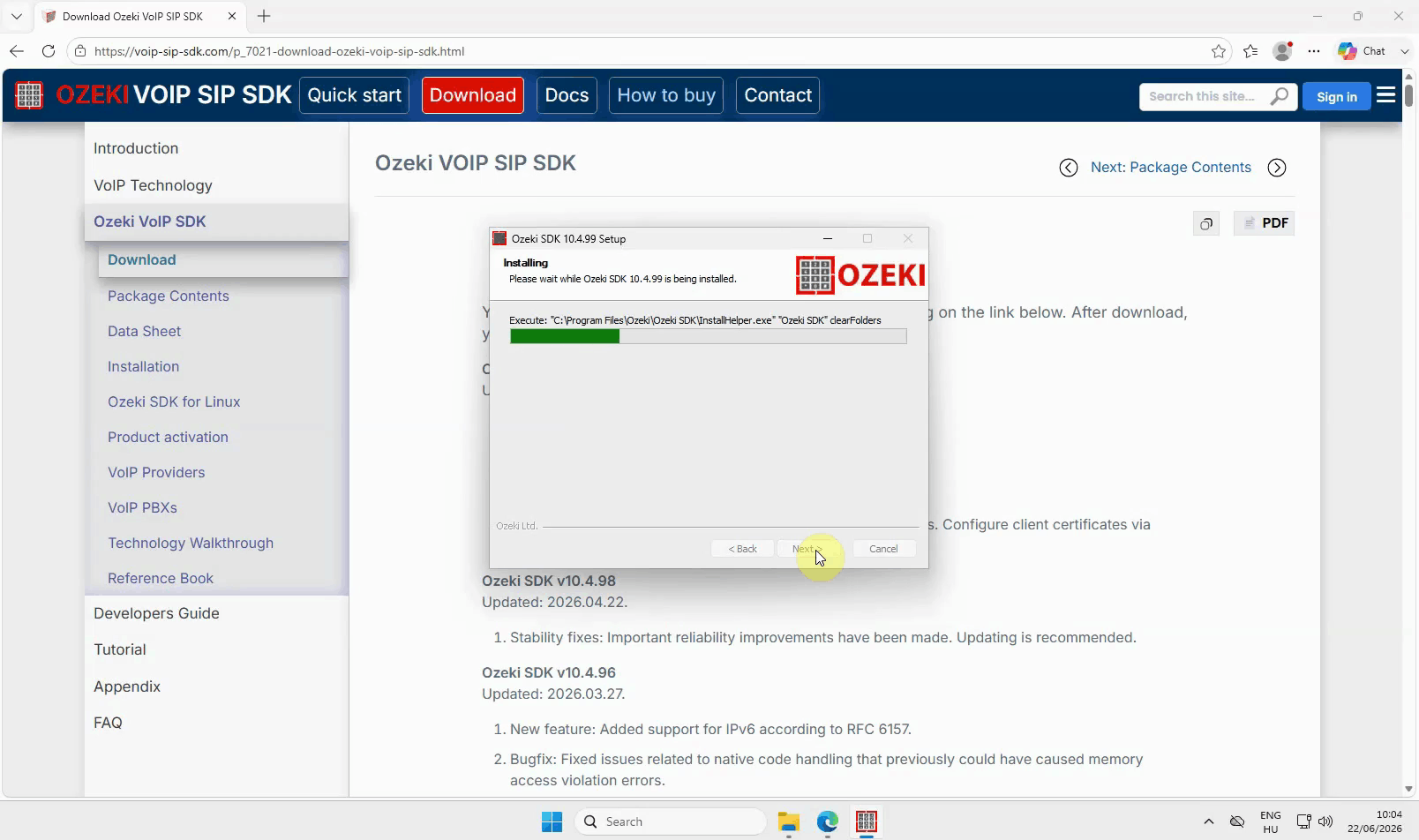
Task: Open Reference Book in sidebar
Action: (161, 578)
